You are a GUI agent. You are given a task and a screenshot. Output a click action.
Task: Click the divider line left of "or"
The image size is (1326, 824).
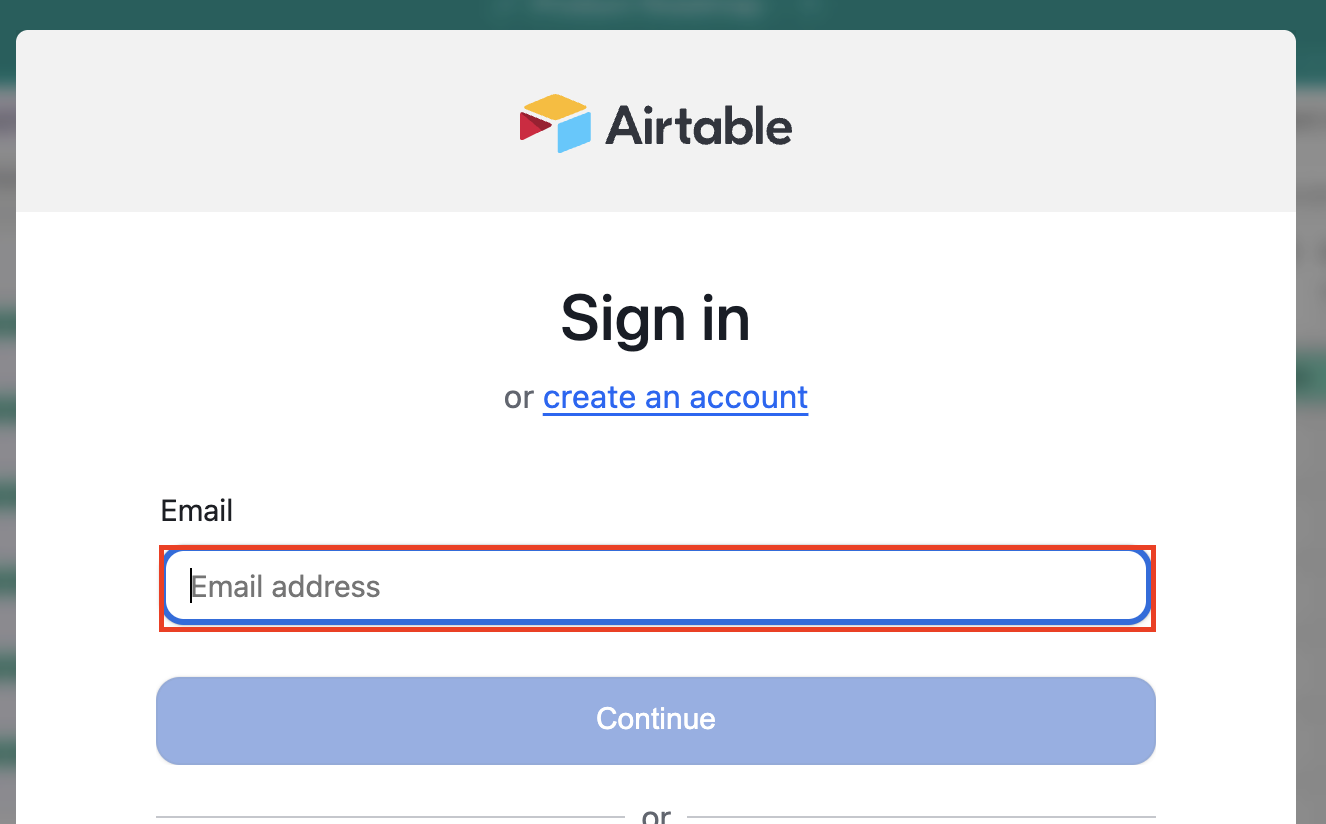tap(390, 817)
